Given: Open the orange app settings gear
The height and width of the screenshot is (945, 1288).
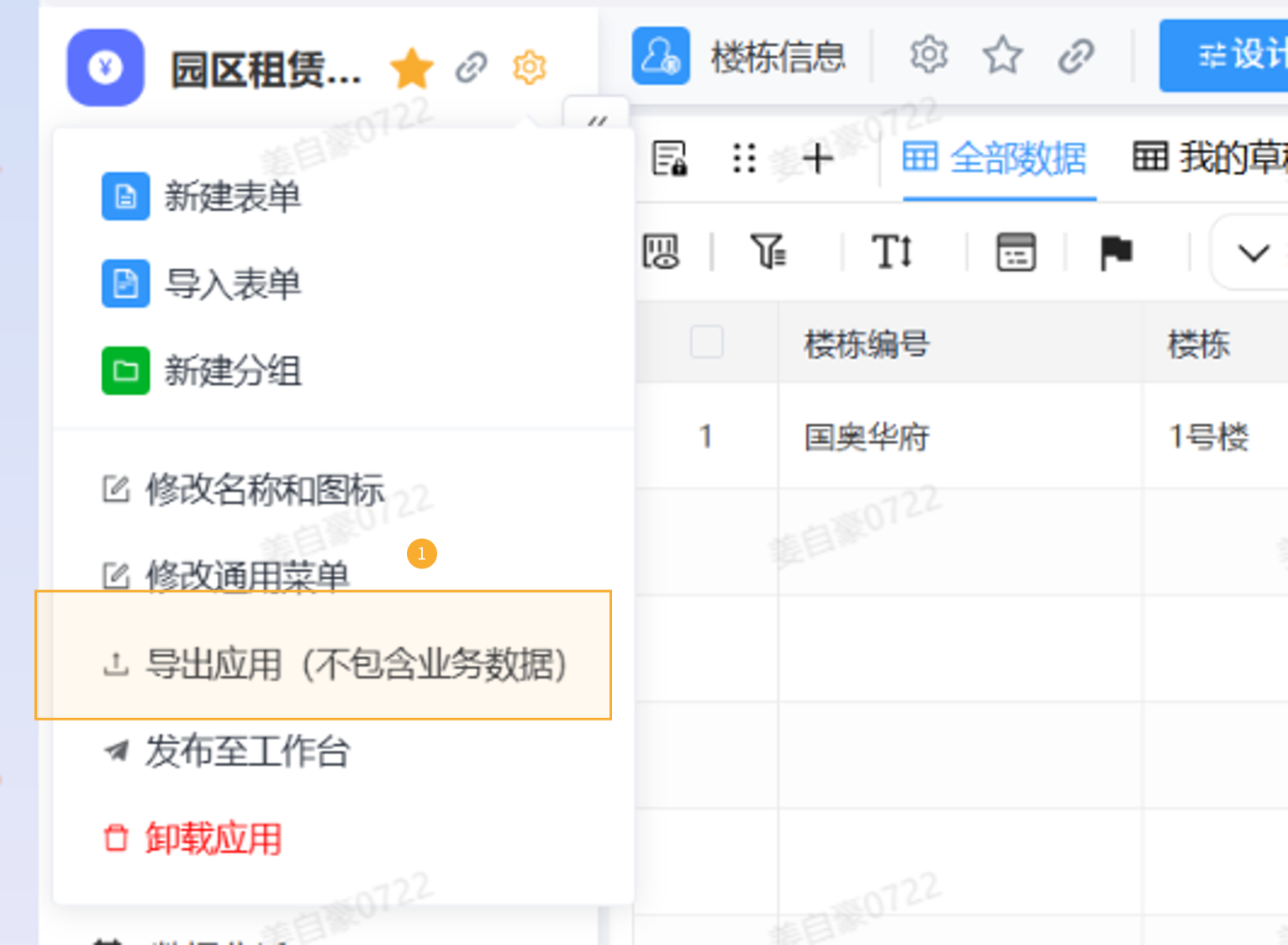Looking at the screenshot, I should click(530, 67).
